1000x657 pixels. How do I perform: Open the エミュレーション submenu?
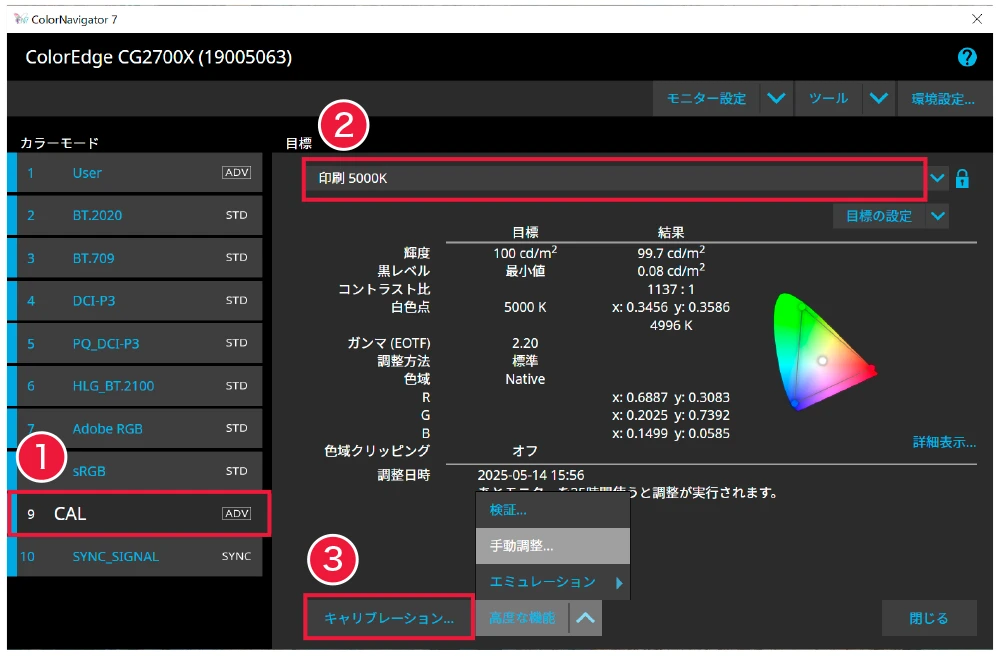click(x=553, y=582)
